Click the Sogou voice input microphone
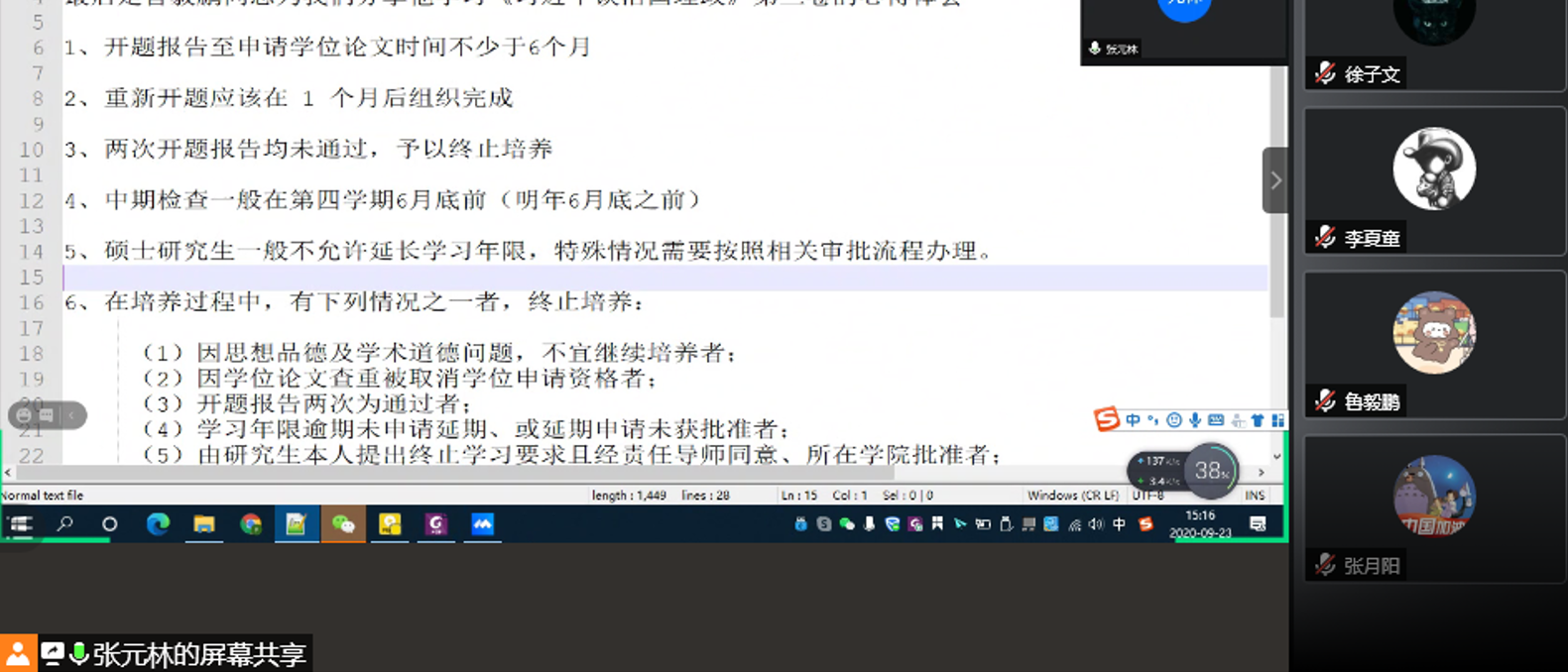Image resolution: width=1568 pixels, height=672 pixels. point(1195,420)
